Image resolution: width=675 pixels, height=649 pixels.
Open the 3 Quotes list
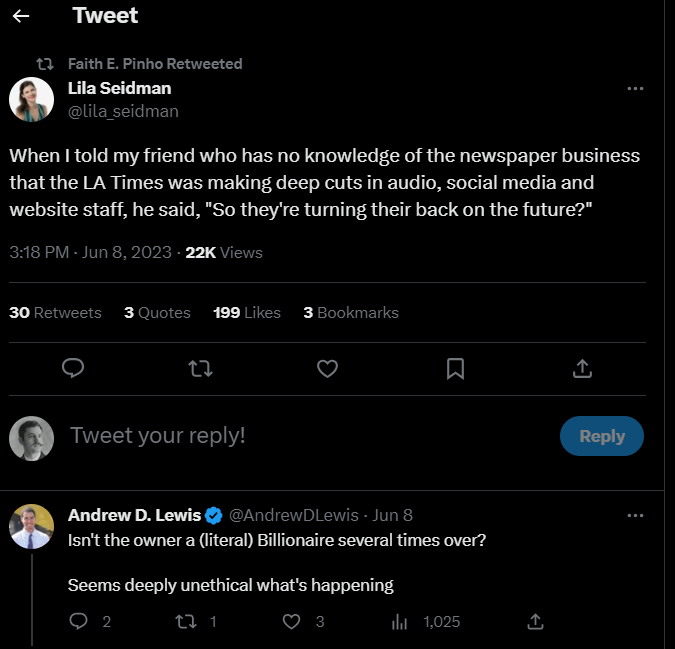tap(157, 313)
